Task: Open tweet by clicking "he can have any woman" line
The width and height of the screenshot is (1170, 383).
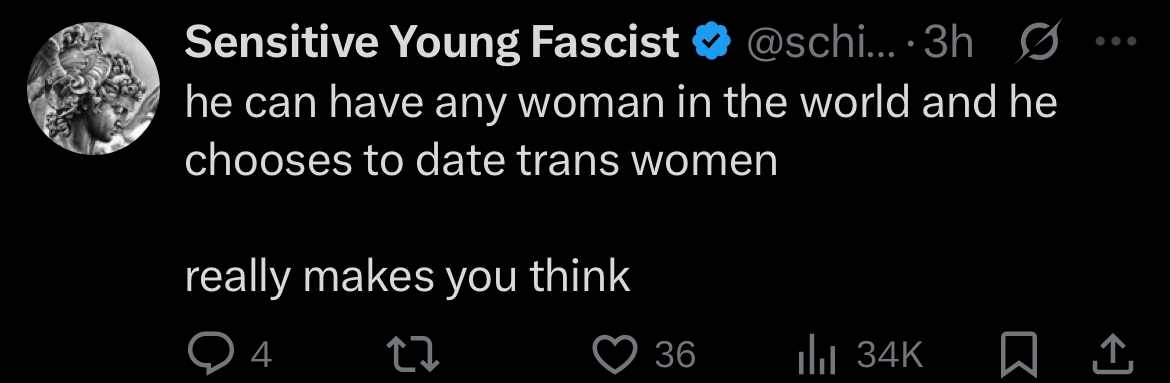Action: click(621, 102)
